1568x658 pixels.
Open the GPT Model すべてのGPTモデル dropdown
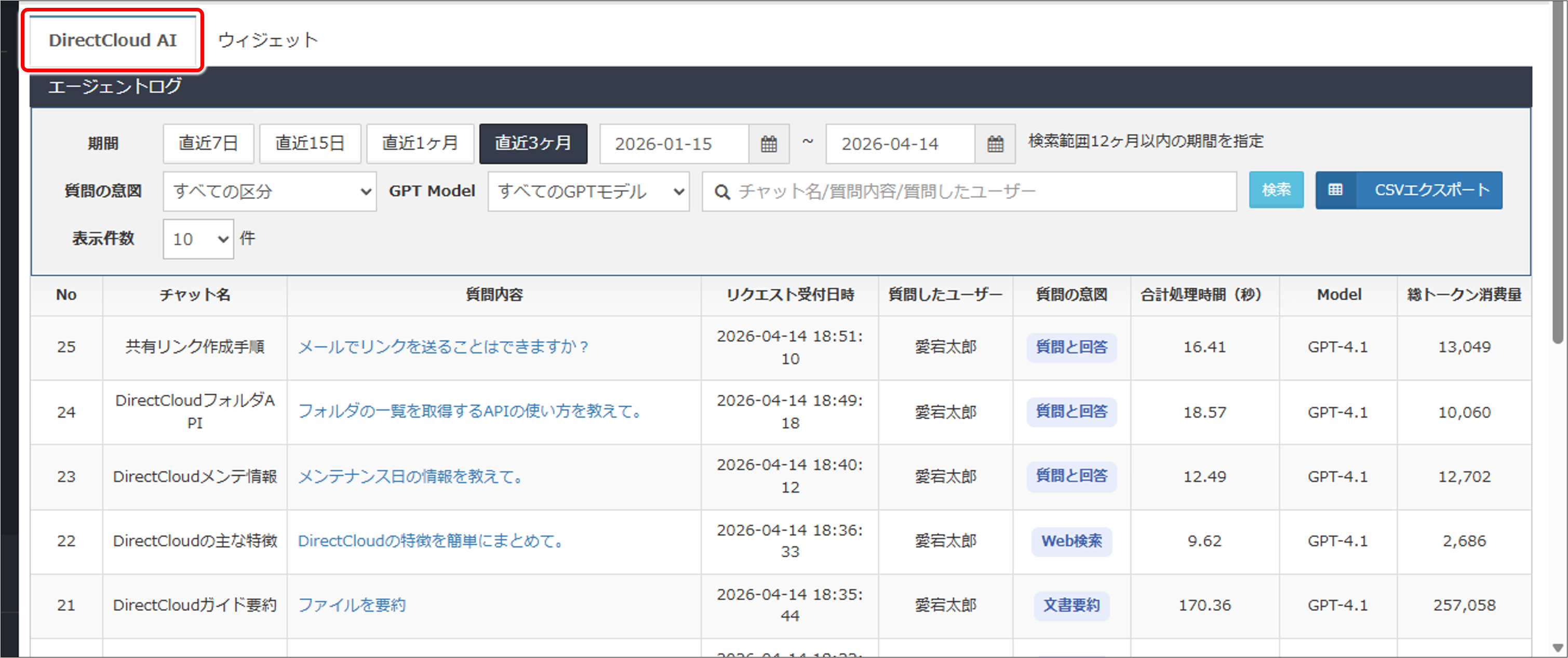pos(588,192)
